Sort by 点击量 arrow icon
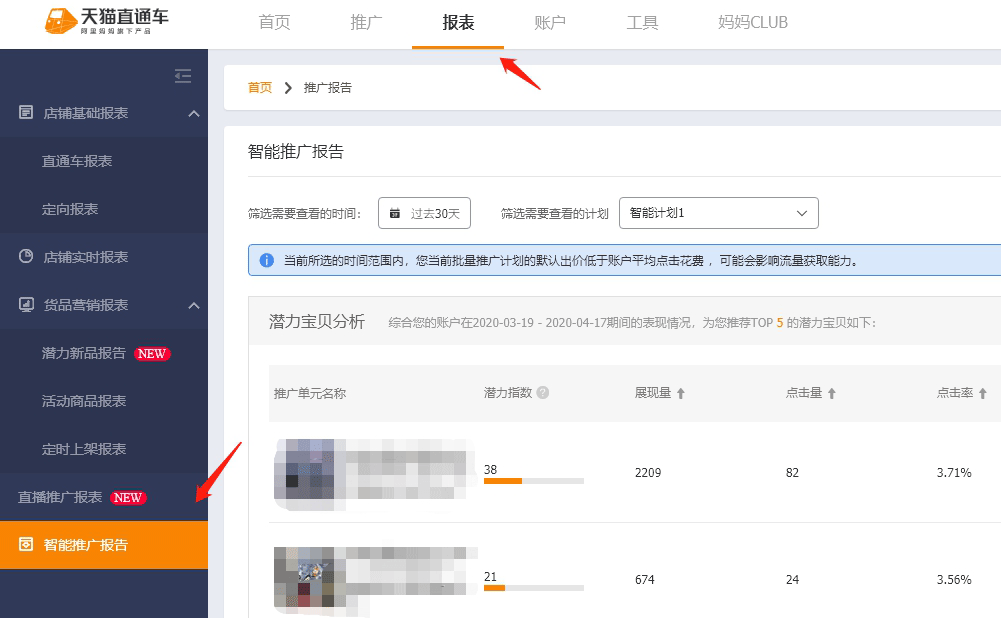This screenshot has height=618, width=1001. [832, 393]
